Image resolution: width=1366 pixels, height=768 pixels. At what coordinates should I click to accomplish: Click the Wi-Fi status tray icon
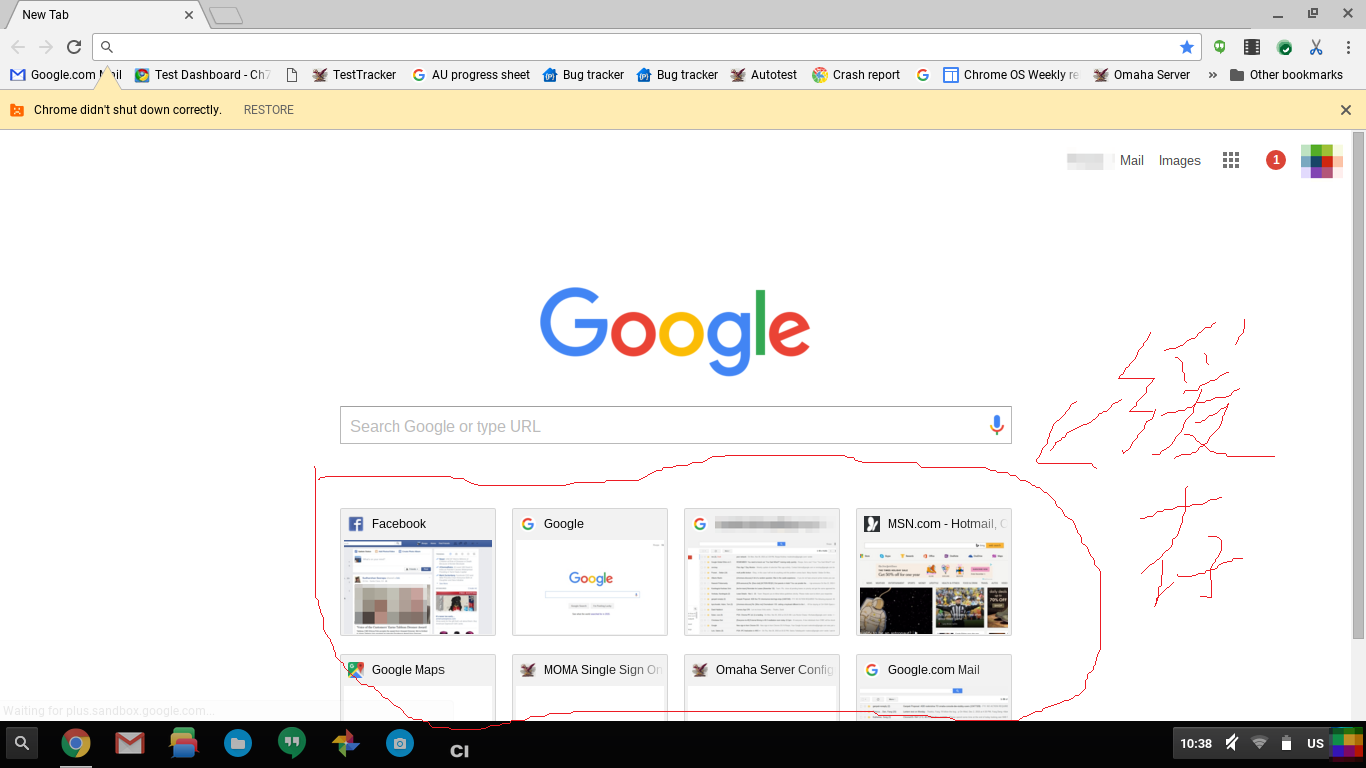pyautogui.click(x=1259, y=743)
